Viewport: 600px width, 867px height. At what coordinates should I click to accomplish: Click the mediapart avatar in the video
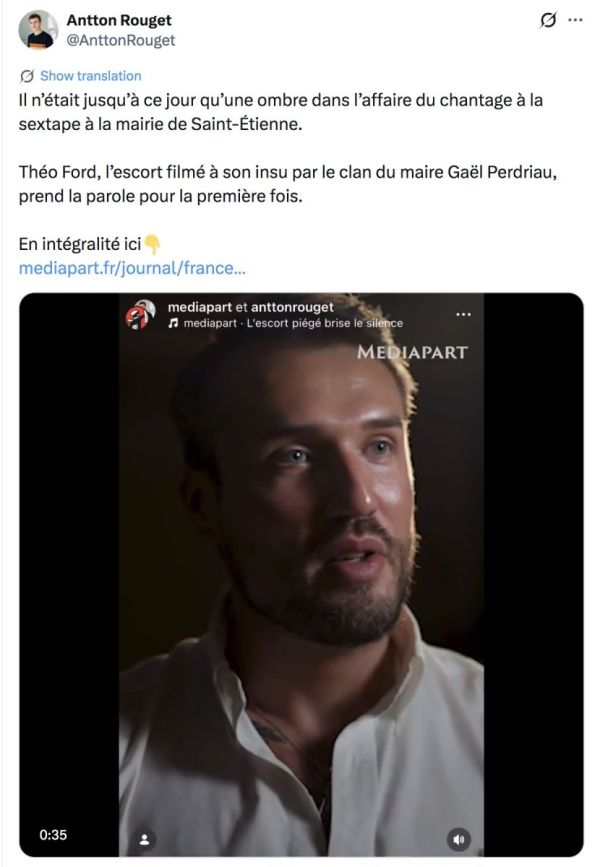coord(140,314)
